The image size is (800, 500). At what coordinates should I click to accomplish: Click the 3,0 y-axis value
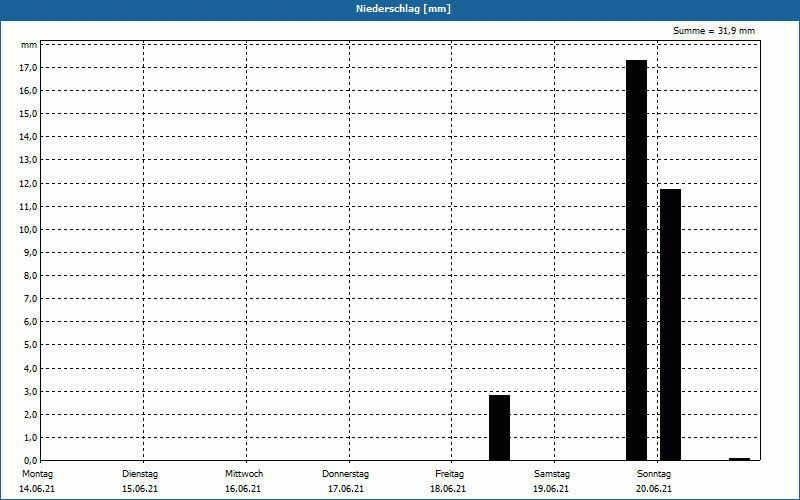pos(31,391)
